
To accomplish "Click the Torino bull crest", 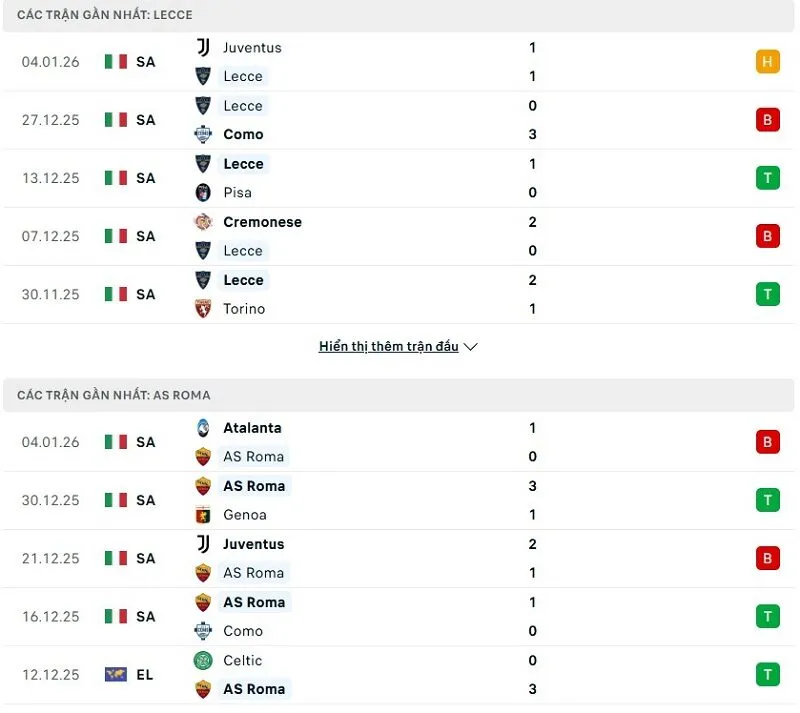I will pyautogui.click(x=203, y=309).
